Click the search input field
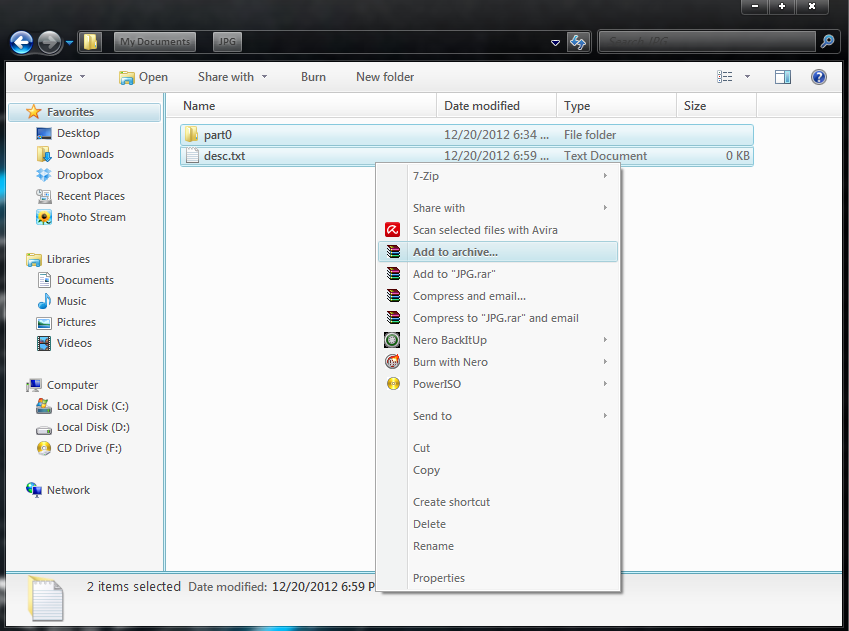Screen dimensions: 849x631 click(706, 42)
